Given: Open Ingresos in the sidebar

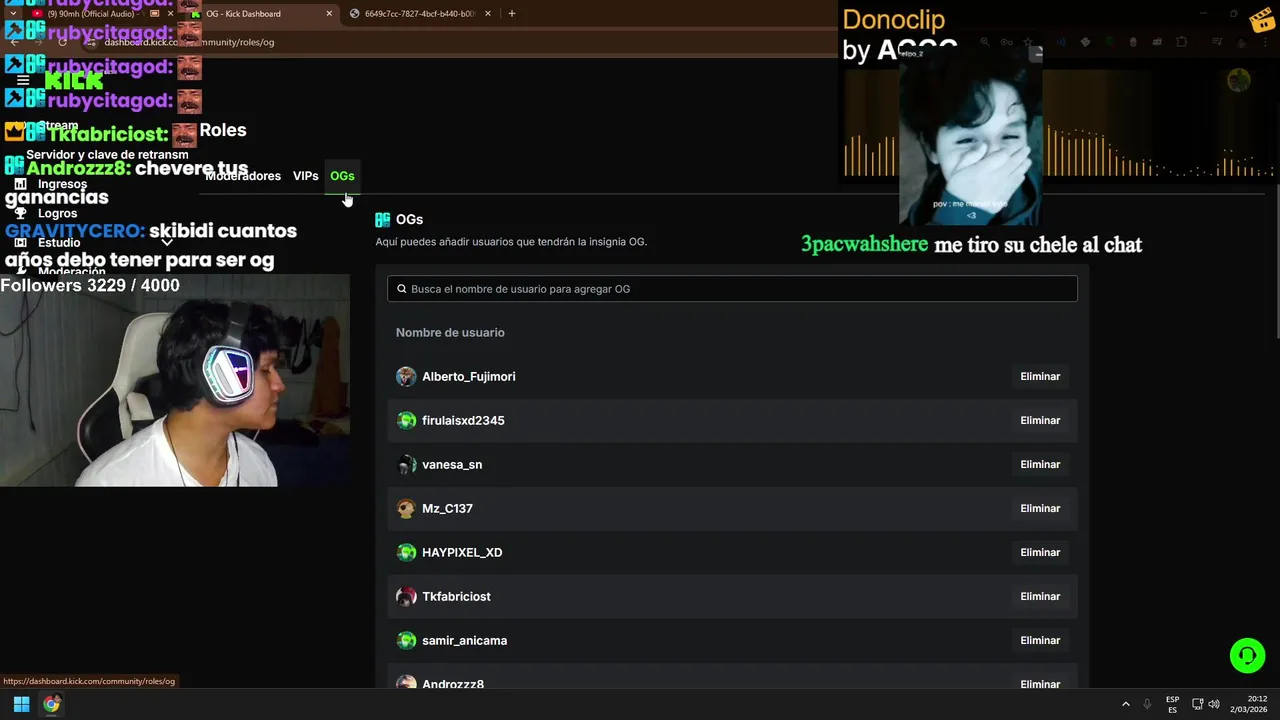Looking at the screenshot, I should (x=62, y=184).
